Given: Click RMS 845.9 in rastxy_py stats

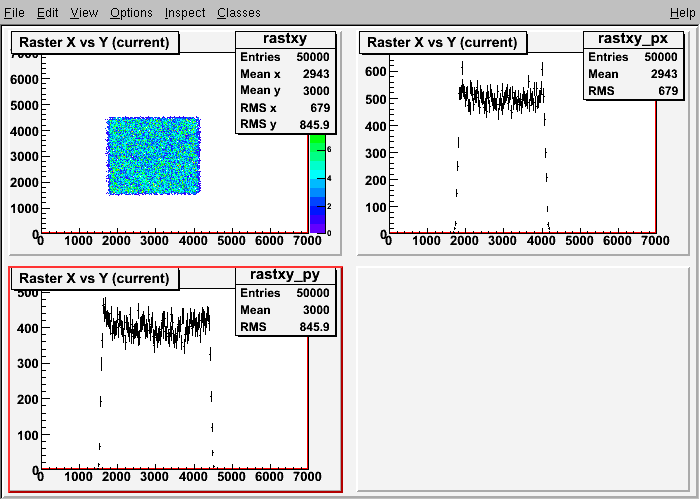Looking at the screenshot, I should [285, 327].
